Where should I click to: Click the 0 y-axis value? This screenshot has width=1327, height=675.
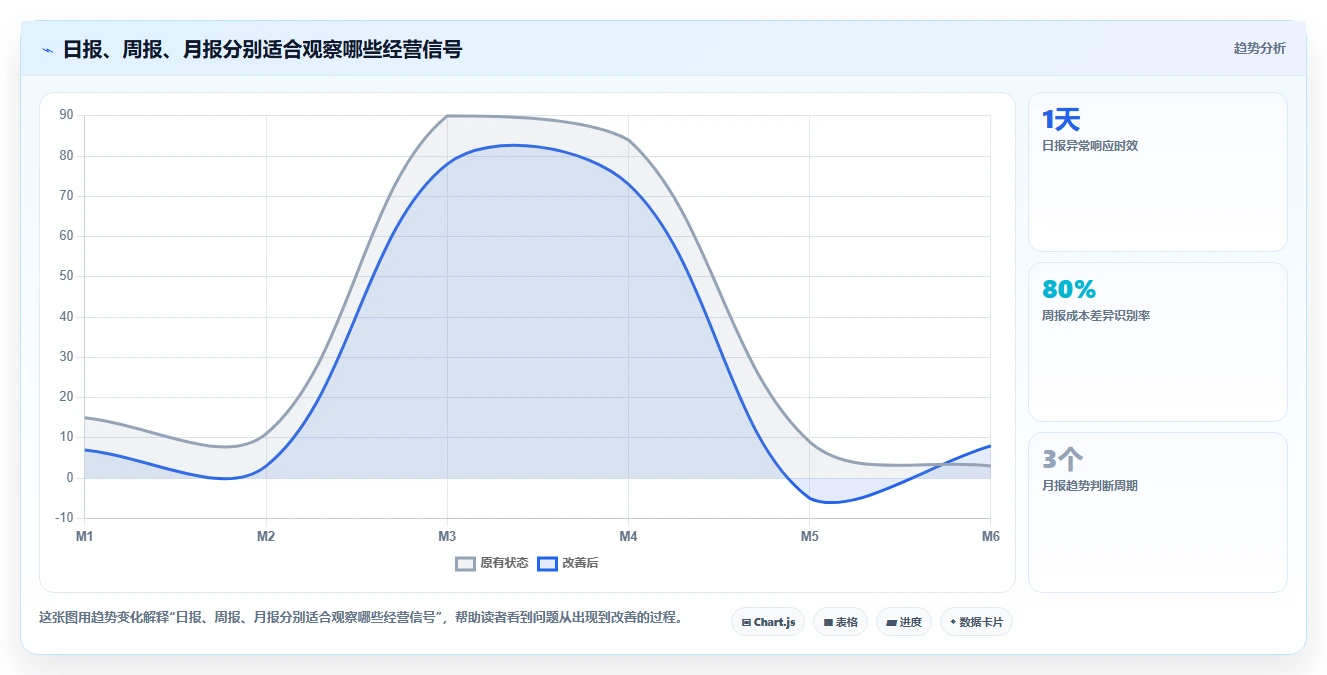(70, 478)
